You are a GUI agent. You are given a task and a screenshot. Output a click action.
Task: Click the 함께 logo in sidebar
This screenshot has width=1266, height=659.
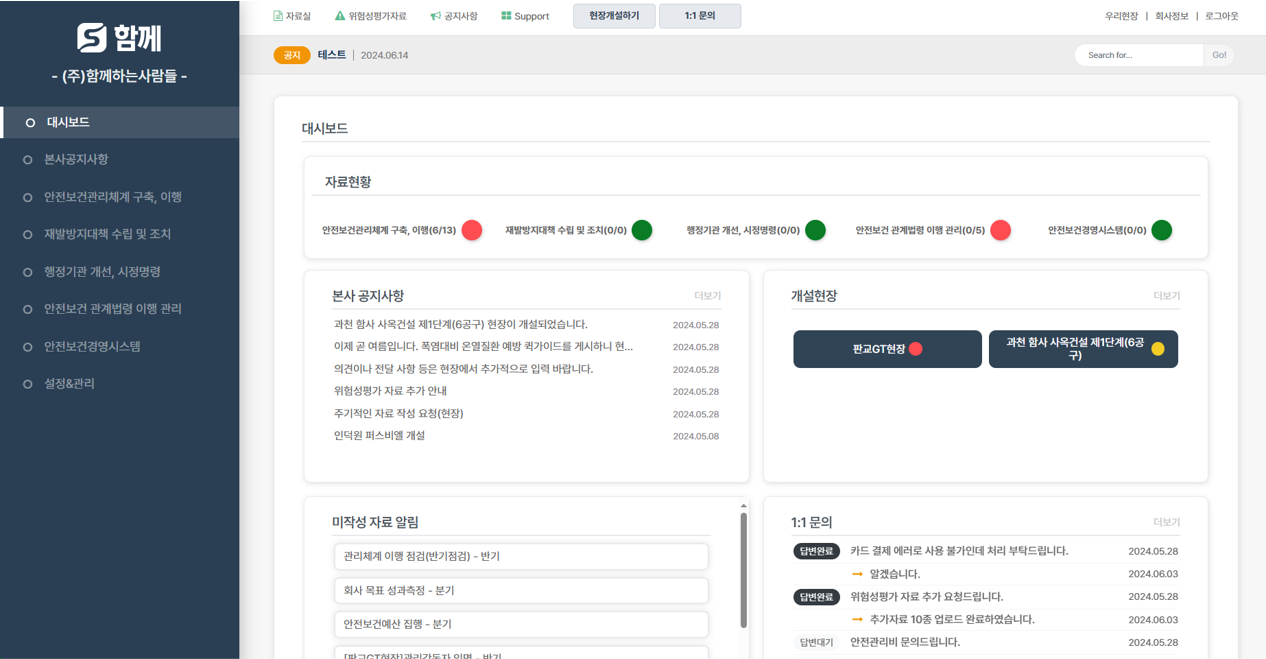click(119, 38)
